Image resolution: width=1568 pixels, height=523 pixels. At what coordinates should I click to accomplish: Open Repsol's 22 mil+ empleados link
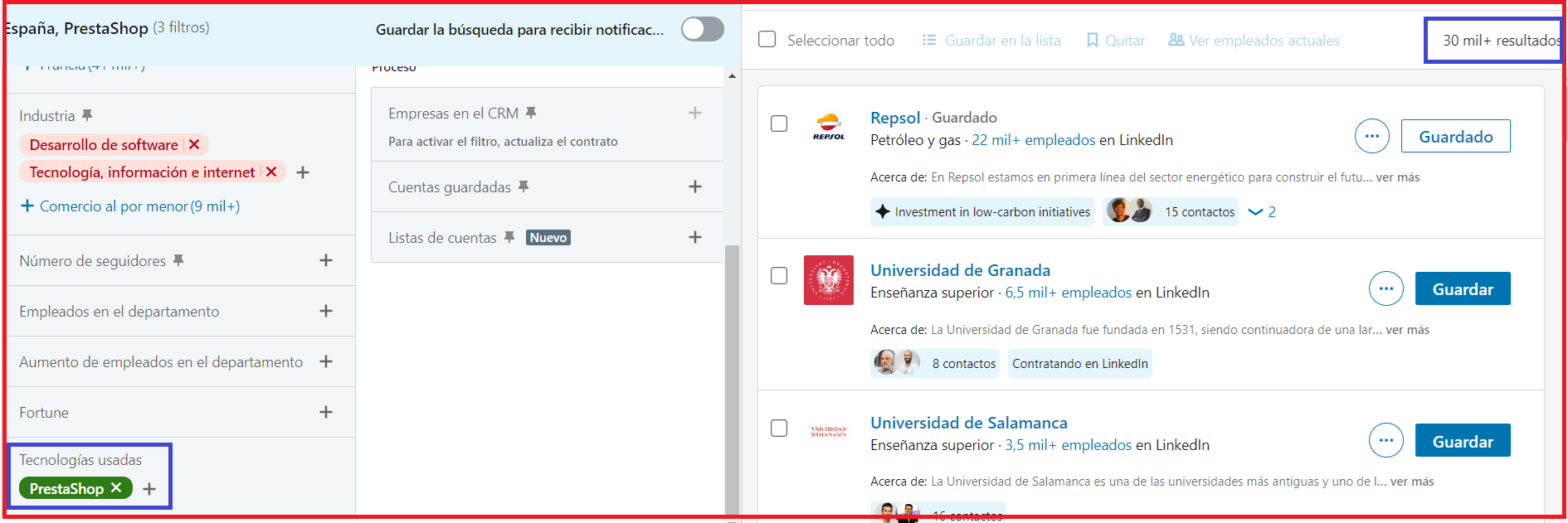tap(1034, 140)
